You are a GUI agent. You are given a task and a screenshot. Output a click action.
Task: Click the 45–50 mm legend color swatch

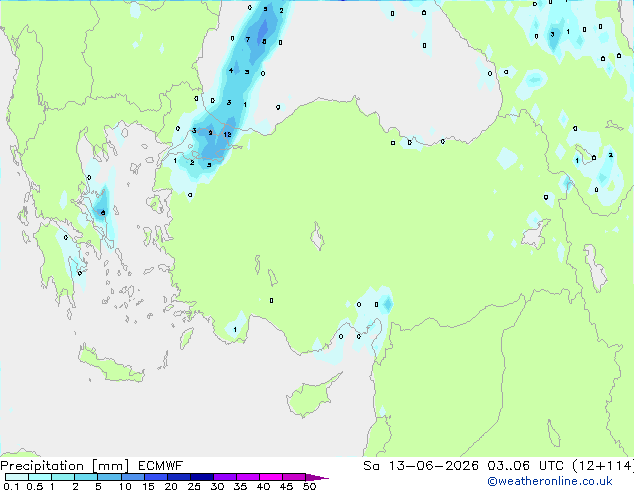coord(294,477)
